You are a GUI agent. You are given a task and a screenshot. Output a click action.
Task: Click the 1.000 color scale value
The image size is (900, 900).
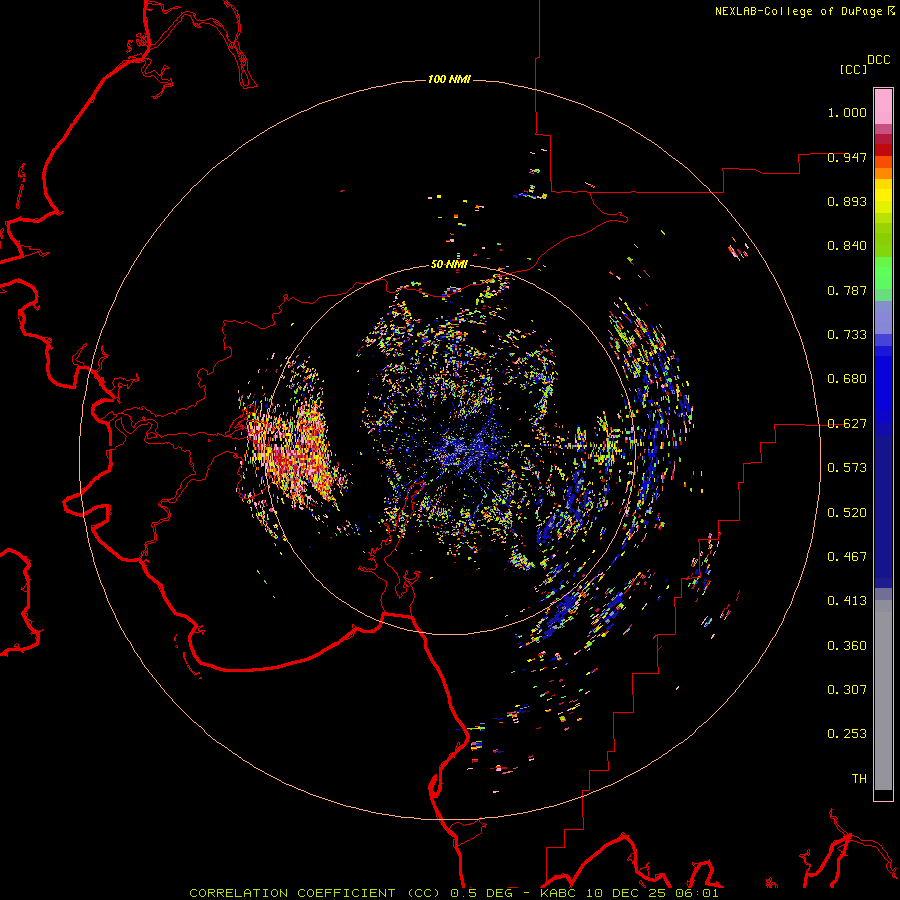(x=847, y=112)
